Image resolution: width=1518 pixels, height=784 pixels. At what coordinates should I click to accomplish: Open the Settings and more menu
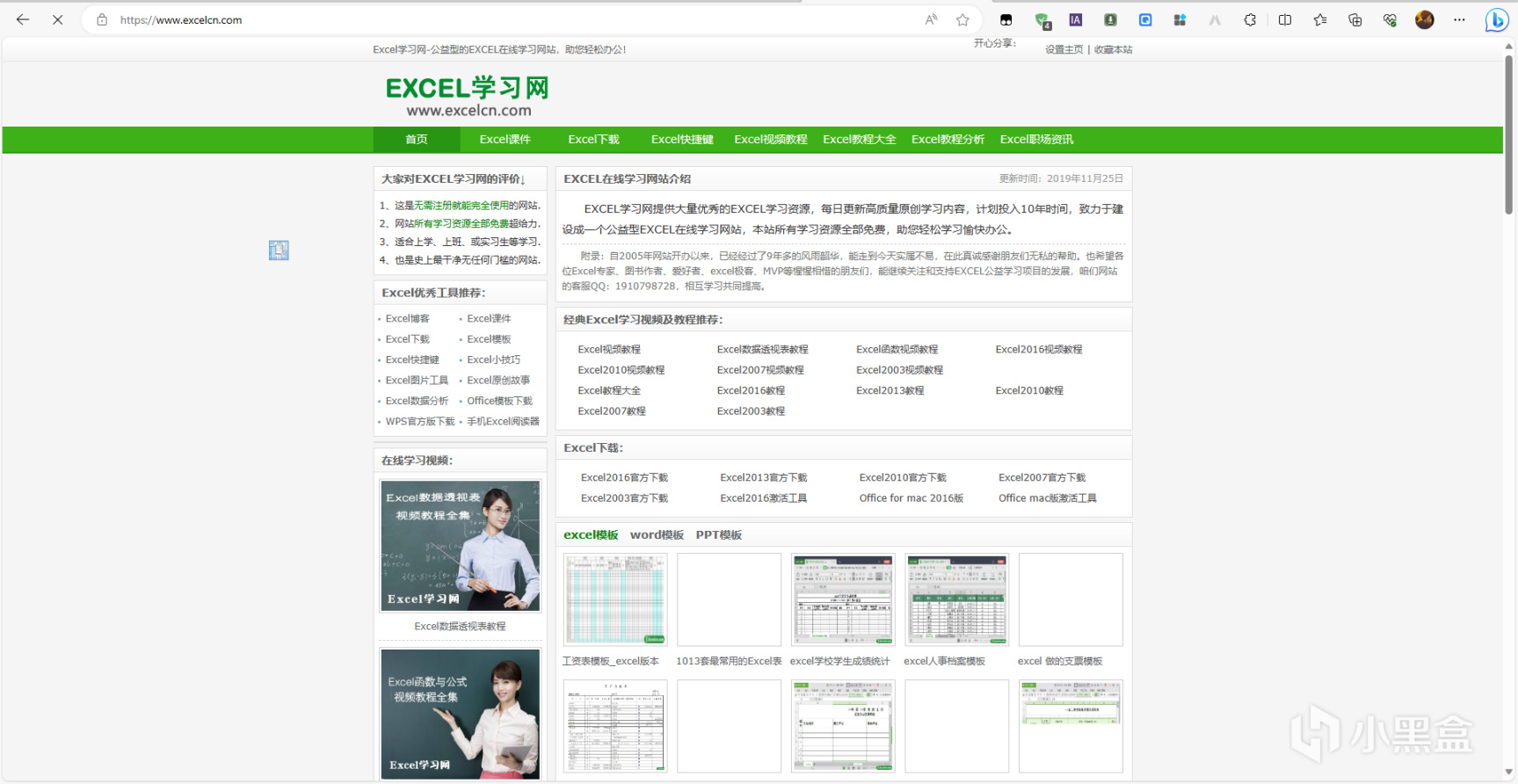(1459, 19)
